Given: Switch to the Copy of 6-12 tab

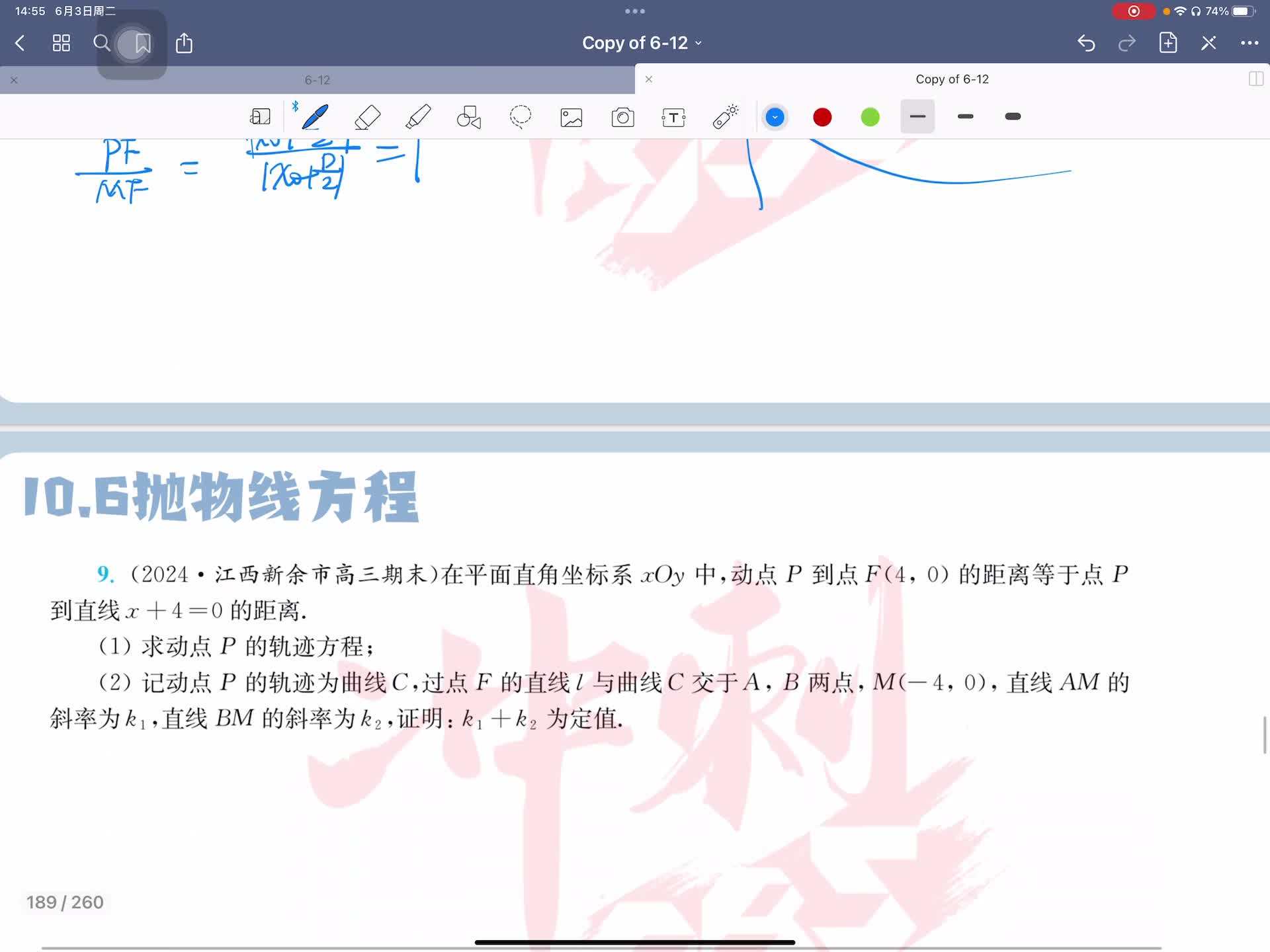Looking at the screenshot, I should coord(951,79).
